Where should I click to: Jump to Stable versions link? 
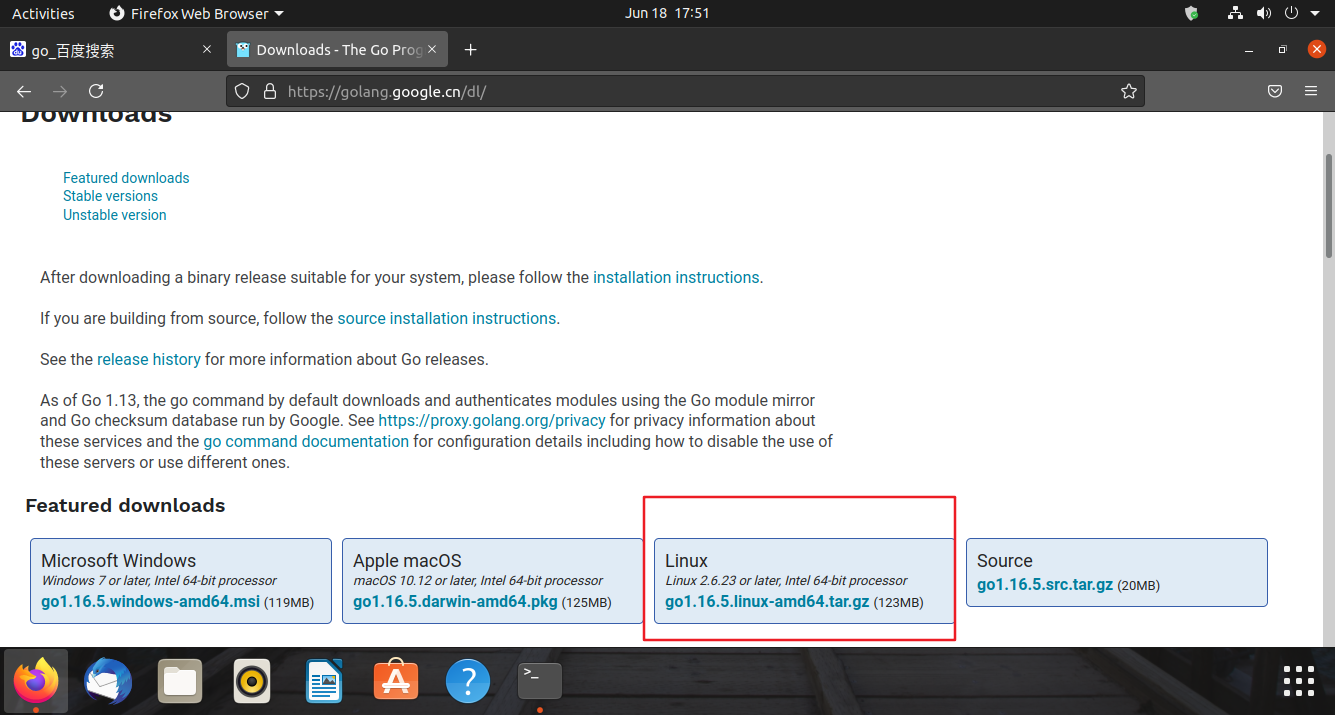(110, 196)
